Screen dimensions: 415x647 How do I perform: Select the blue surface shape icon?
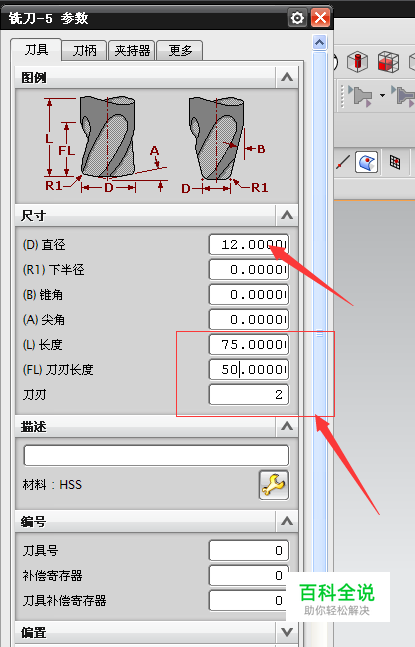pyautogui.click(x=366, y=162)
